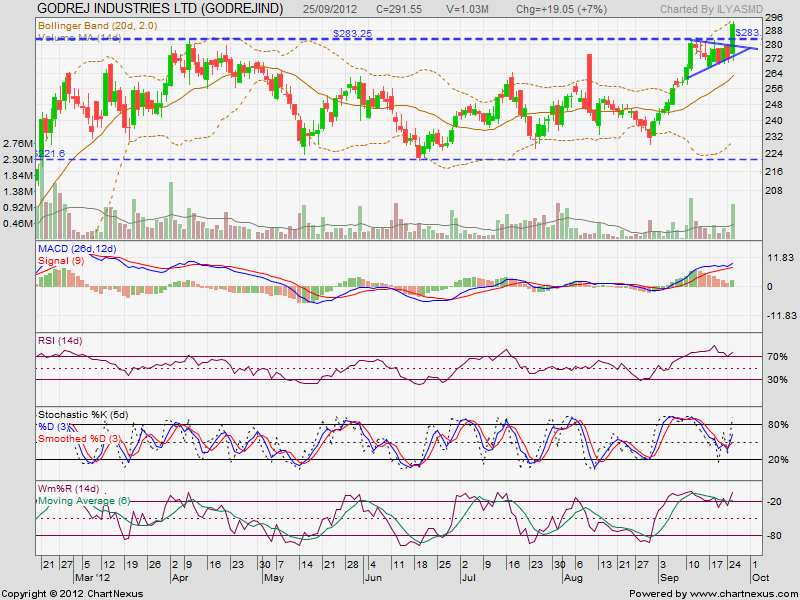Select the MACD (26d,12d) indicator label
Viewport: 800px width, 600px height.
[x=78, y=249]
